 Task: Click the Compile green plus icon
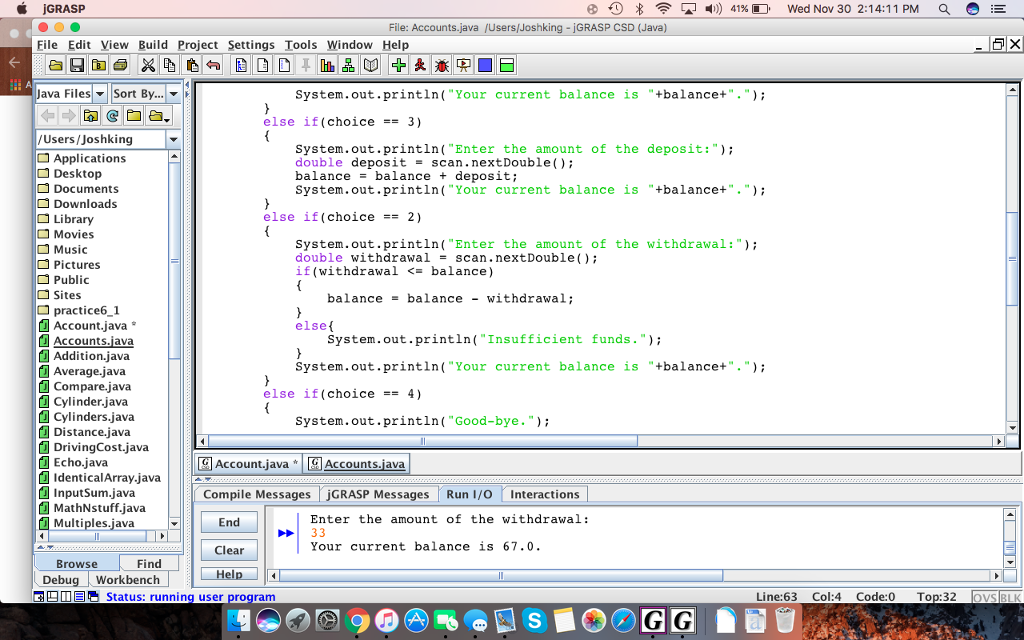pyautogui.click(x=398, y=66)
